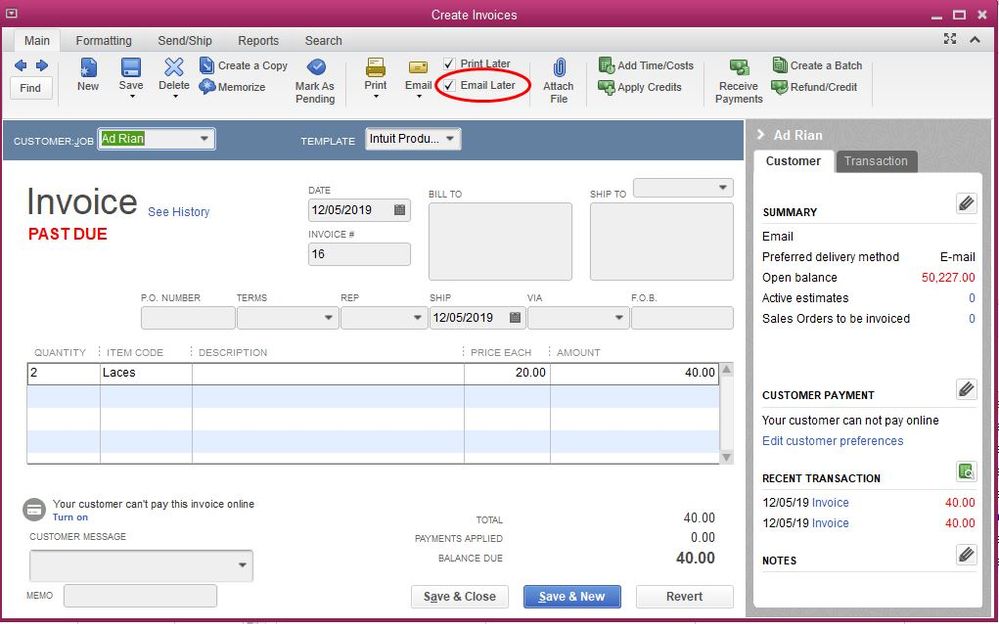Edit customer summary with pencil icon
The height and width of the screenshot is (624, 999).
966,203
